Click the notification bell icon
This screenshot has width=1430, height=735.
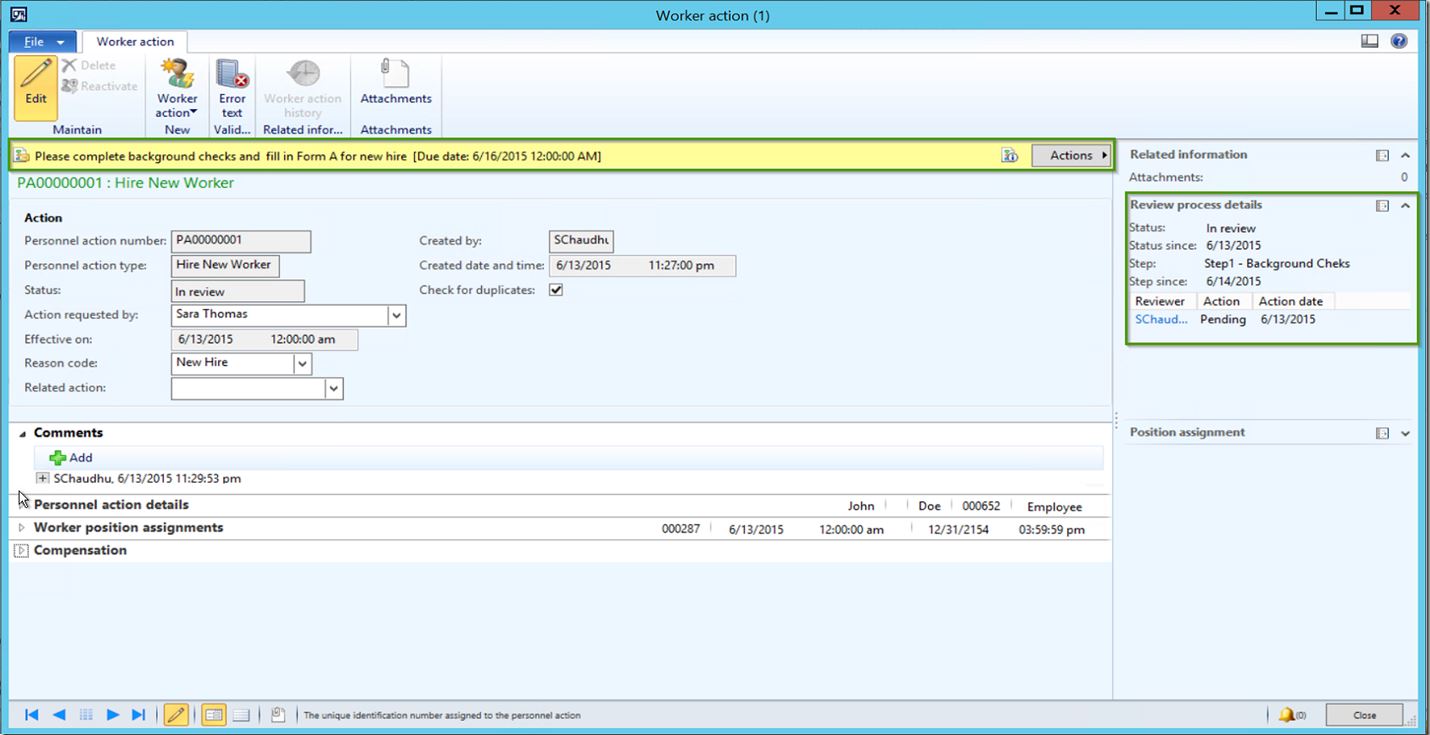coord(1286,715)
